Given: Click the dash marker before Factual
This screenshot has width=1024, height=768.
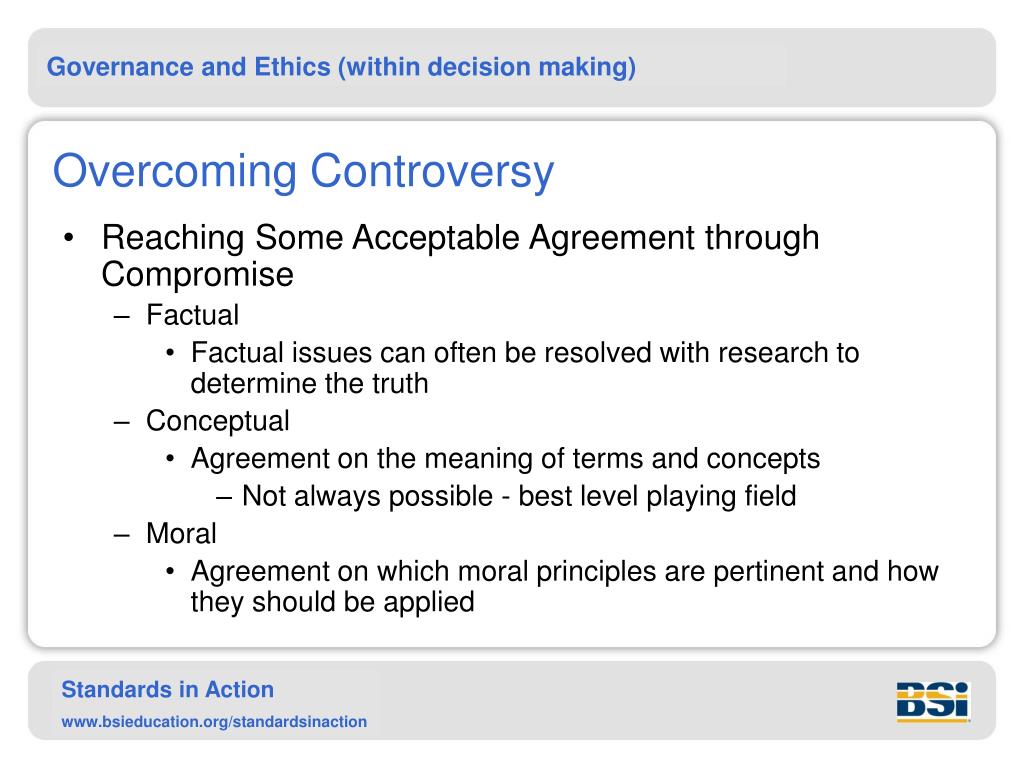Looking at the screenshot, I should [121, 316].
